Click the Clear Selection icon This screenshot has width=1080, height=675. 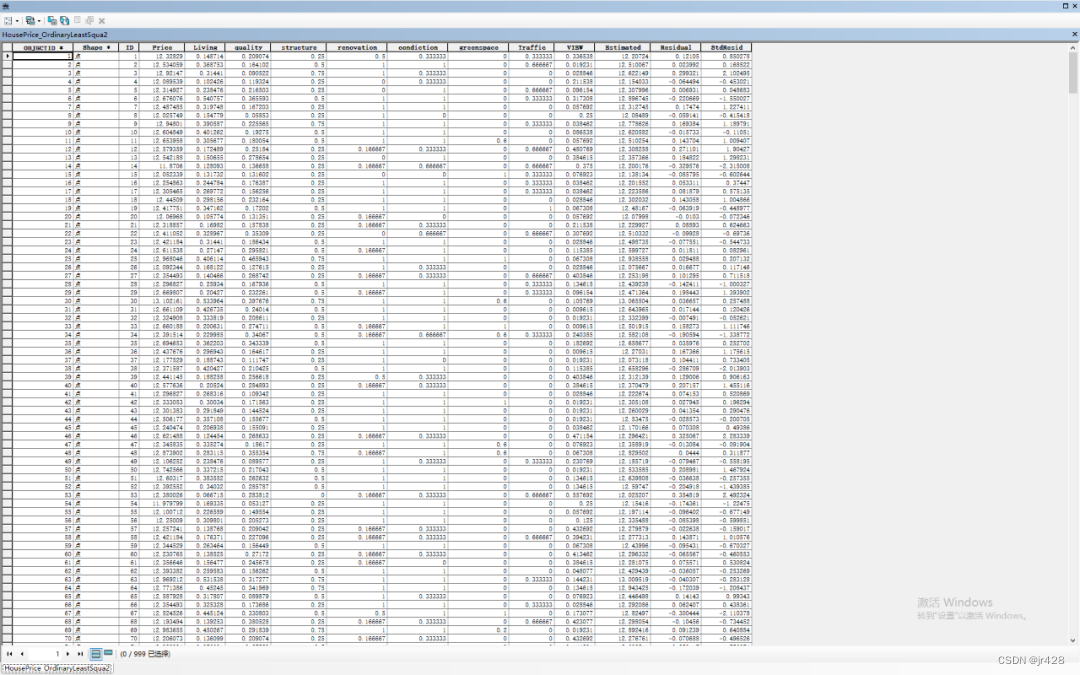click(77, 21)
